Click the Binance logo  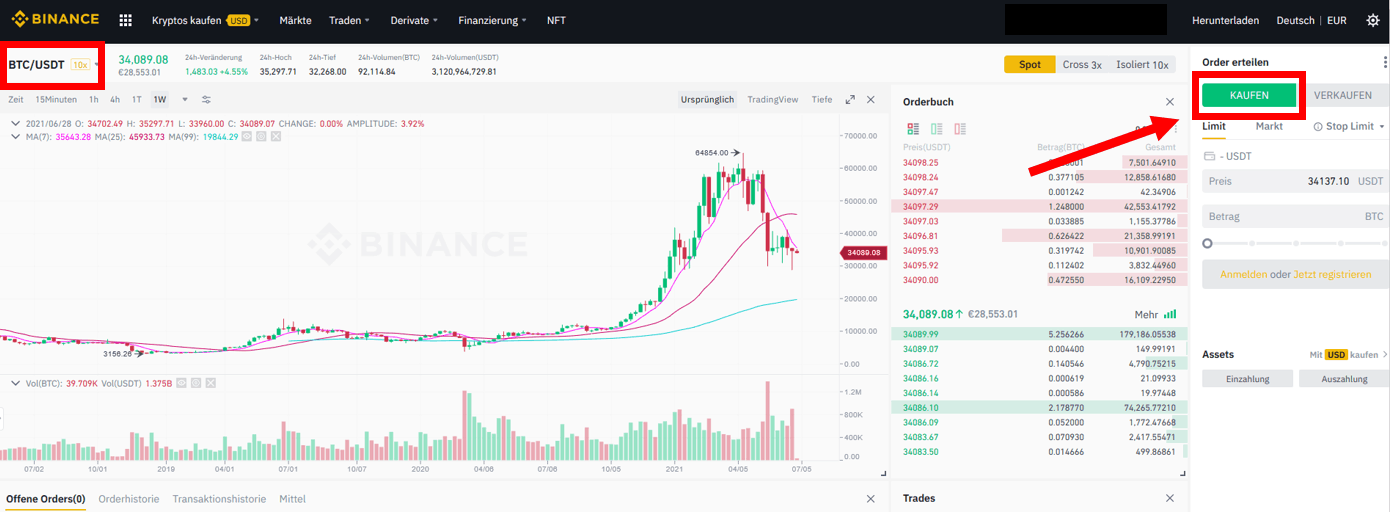tap(55, 19)
